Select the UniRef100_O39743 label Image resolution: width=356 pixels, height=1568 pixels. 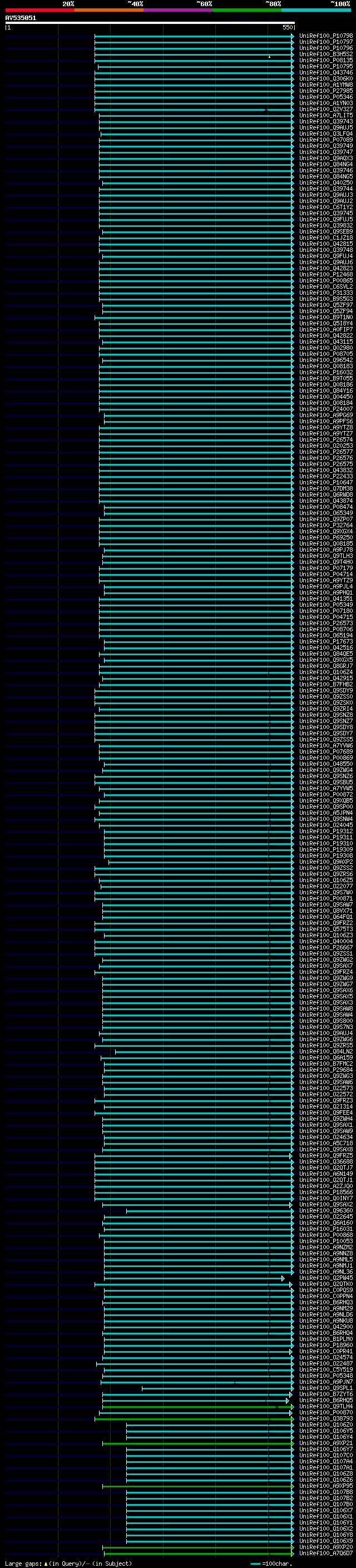pos(325,122)
